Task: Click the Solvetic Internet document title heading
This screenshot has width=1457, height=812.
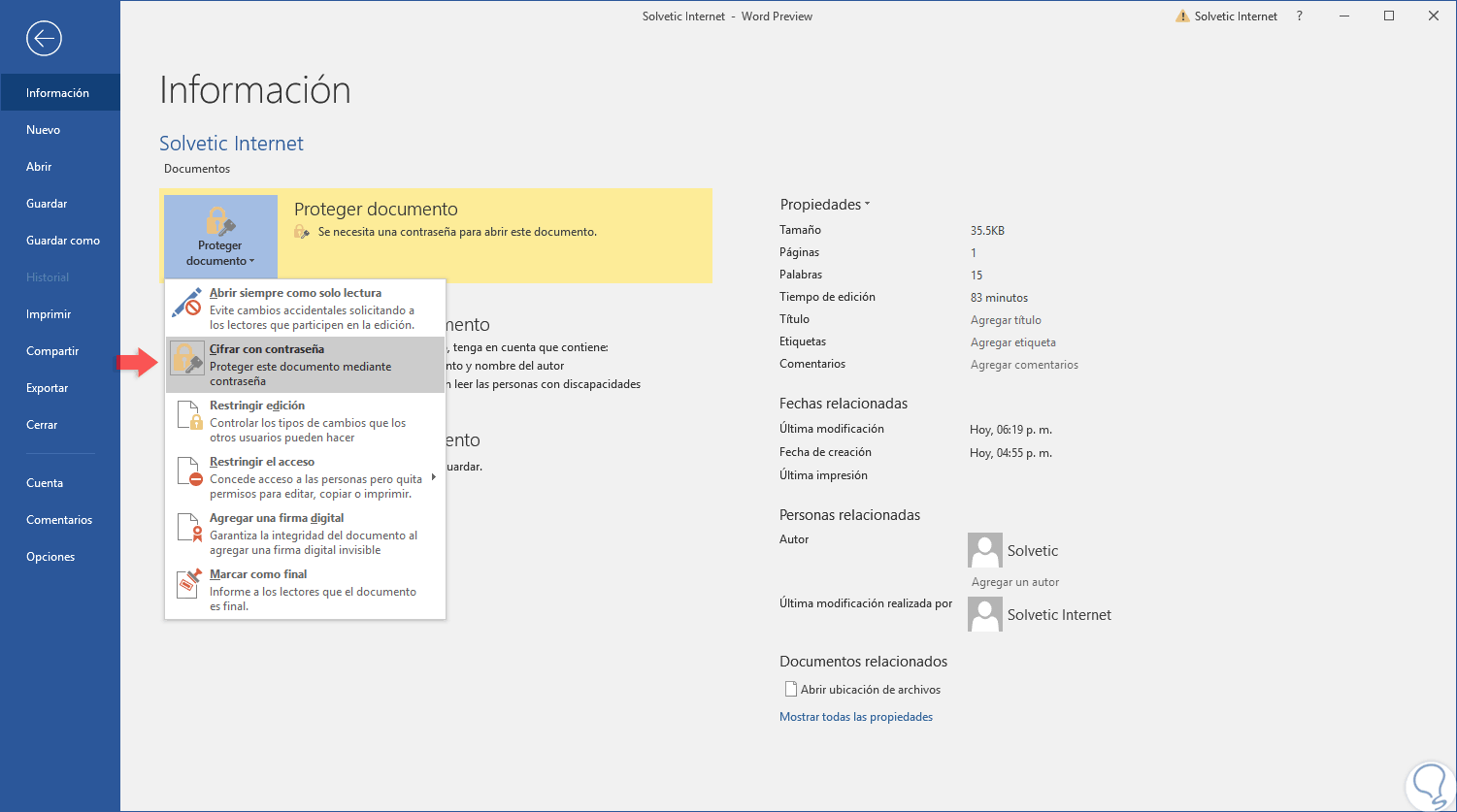Action: click(x=231, y=144)
